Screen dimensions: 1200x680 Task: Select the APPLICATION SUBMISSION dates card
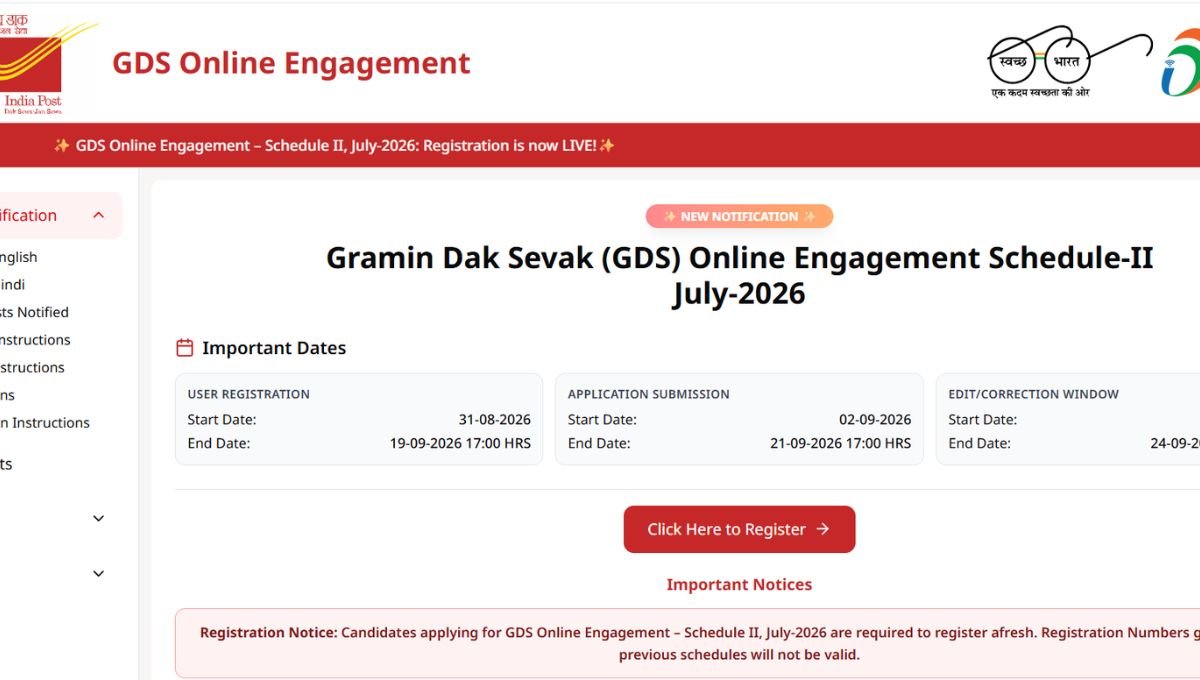coord(739,419)
